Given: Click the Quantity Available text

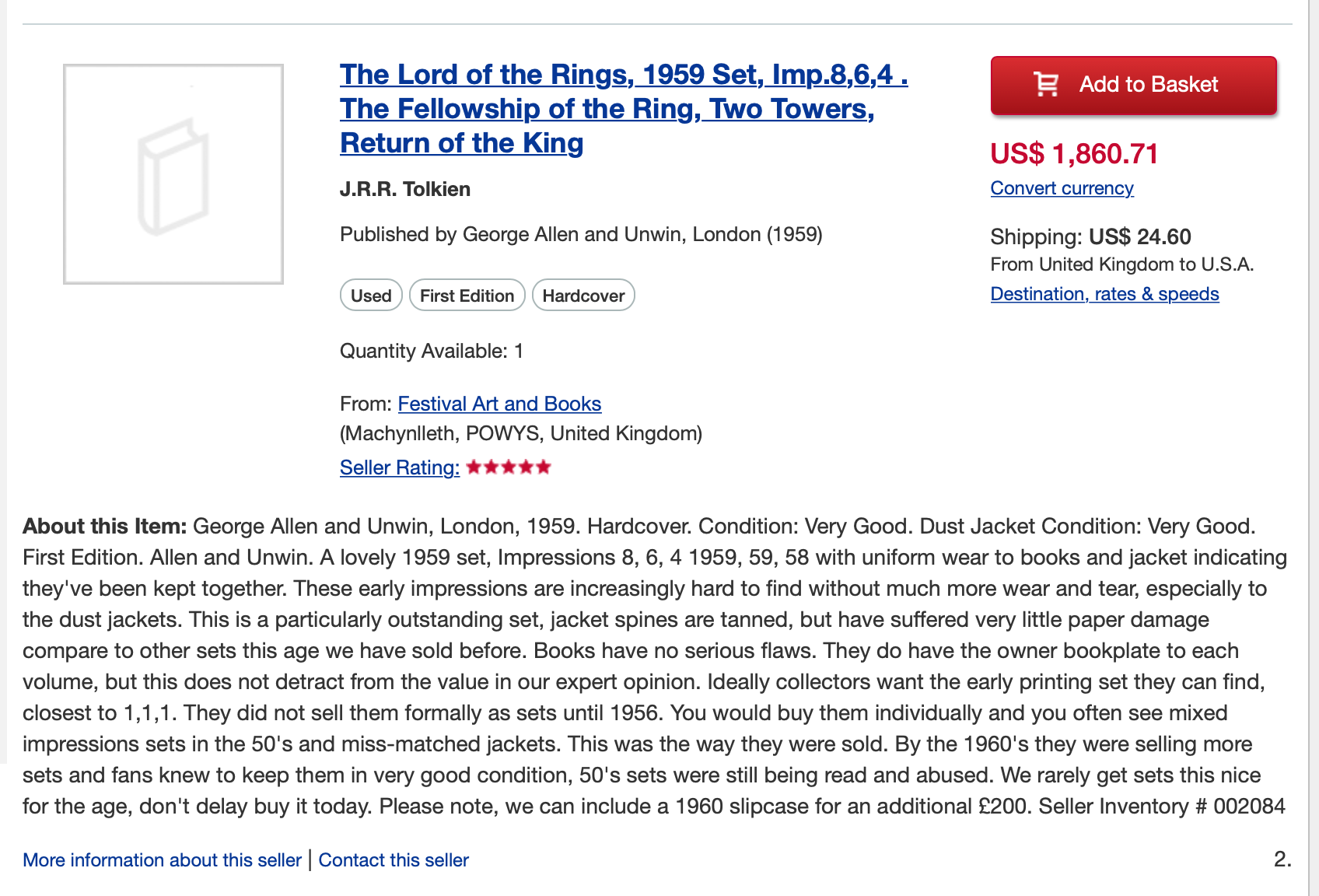Looking at the screenshot, I should pyautogui.click(x=432, y=352).
